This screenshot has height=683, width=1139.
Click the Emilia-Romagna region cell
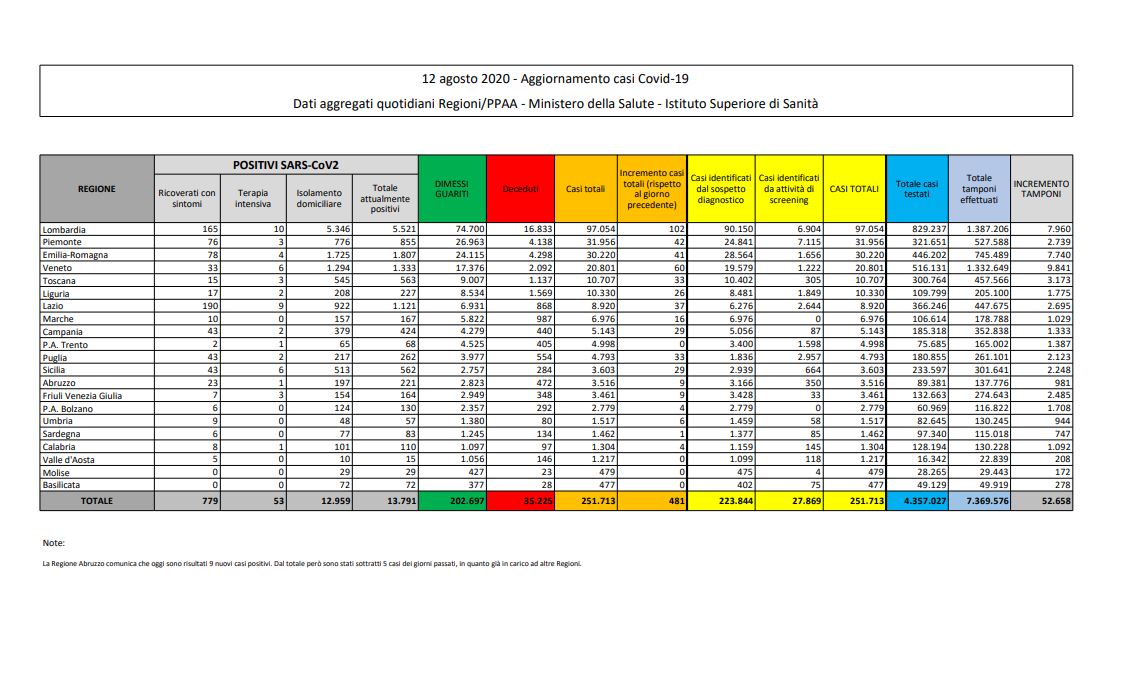(x=76, y=254)
